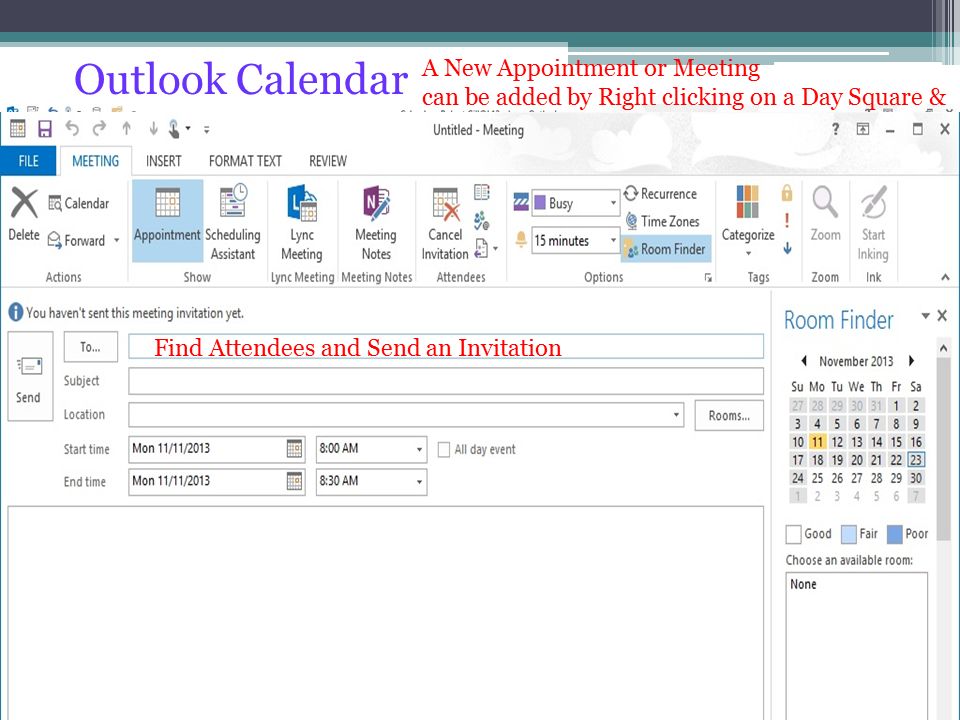Click the To... button
This screenshot has width=960, height=720.
pos(91,347)
